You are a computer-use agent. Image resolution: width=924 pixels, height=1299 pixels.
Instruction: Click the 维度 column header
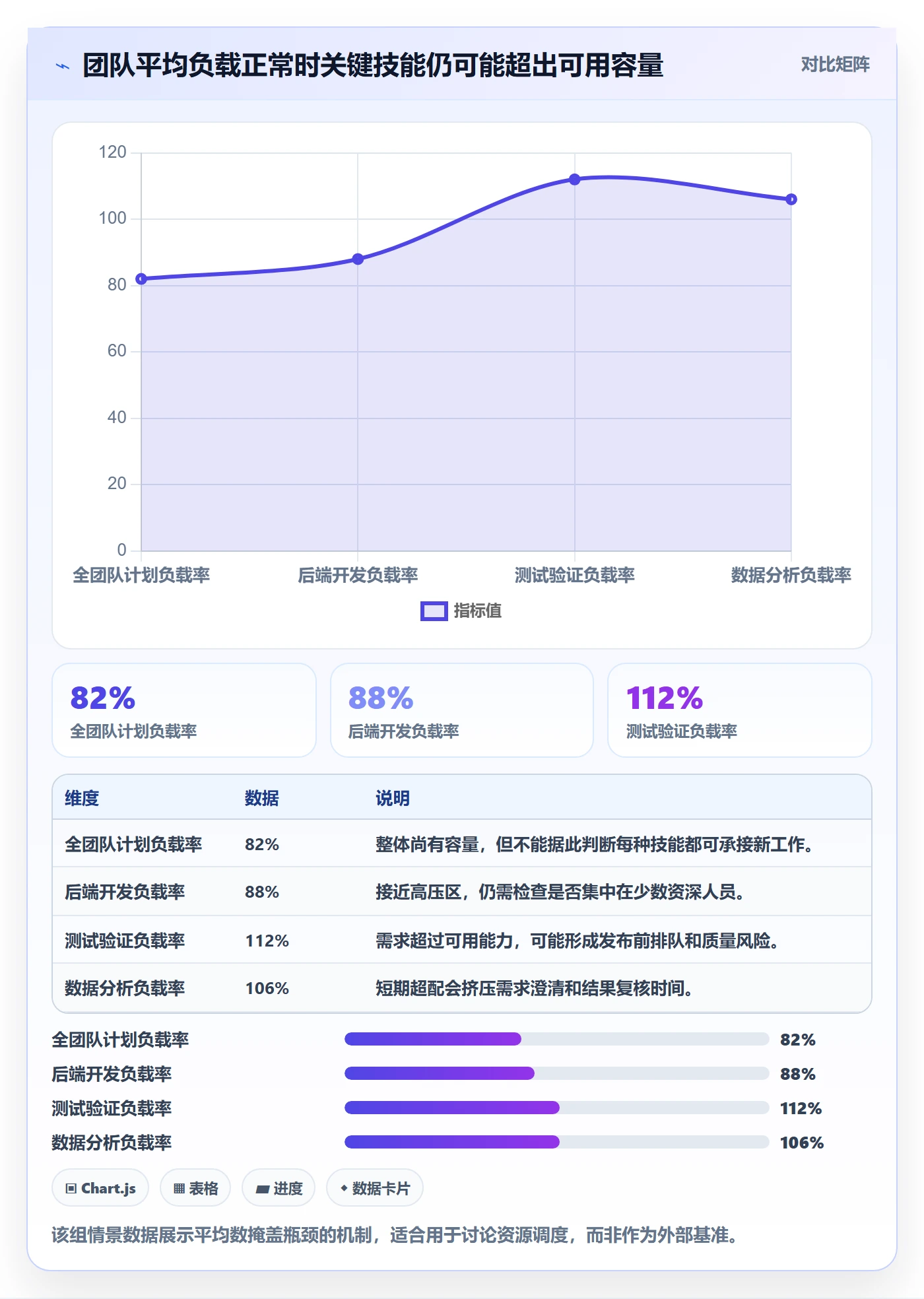[82, 799]
